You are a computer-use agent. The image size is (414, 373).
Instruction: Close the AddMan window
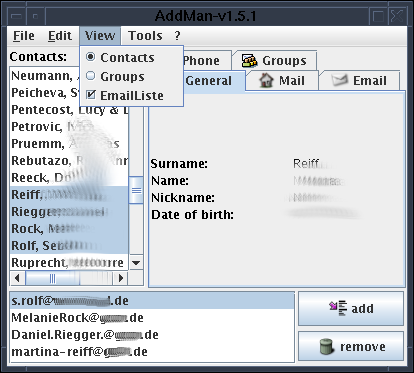pos(397,16)
